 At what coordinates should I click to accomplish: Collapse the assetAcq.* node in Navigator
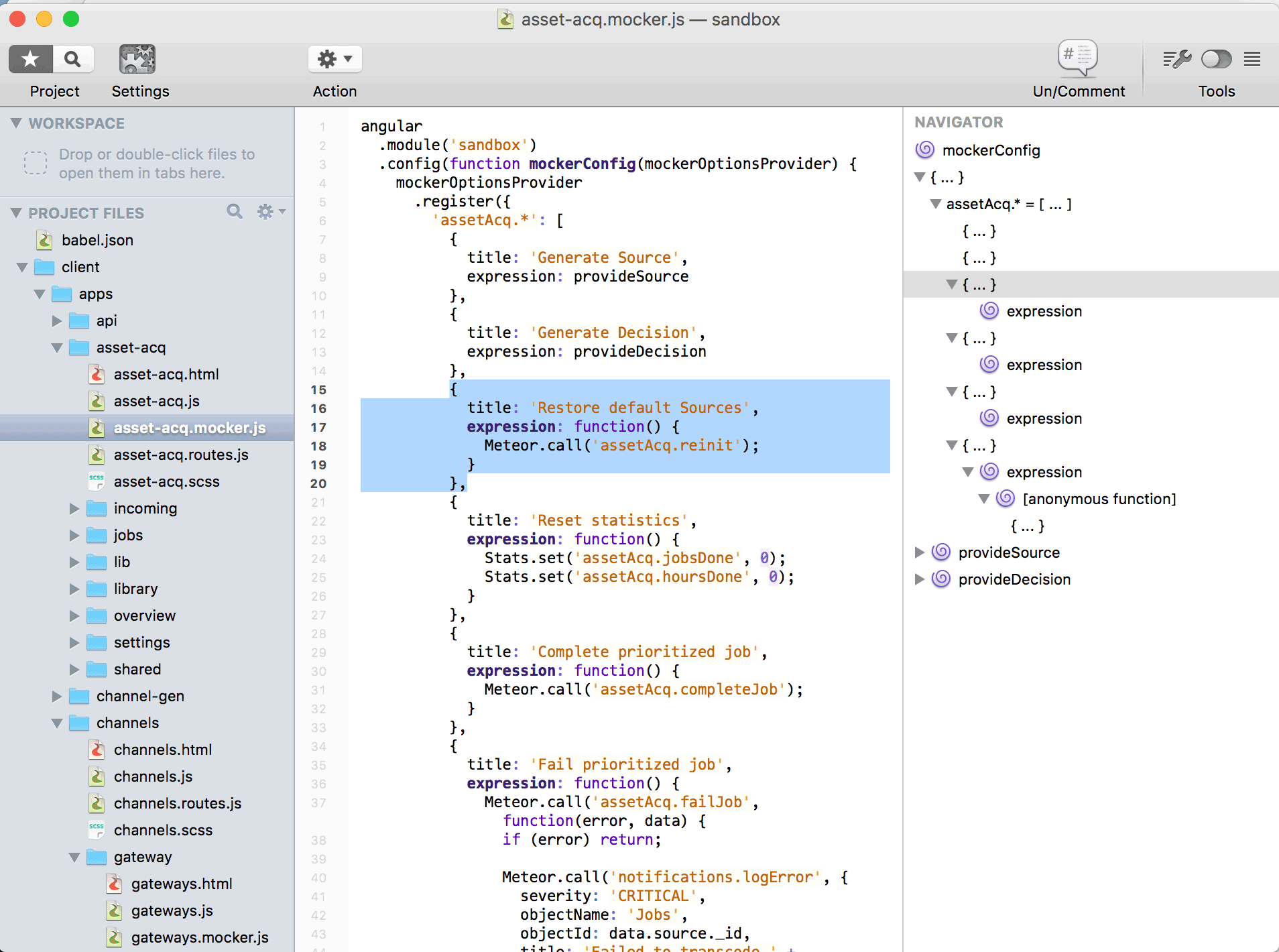click(936, 204)
